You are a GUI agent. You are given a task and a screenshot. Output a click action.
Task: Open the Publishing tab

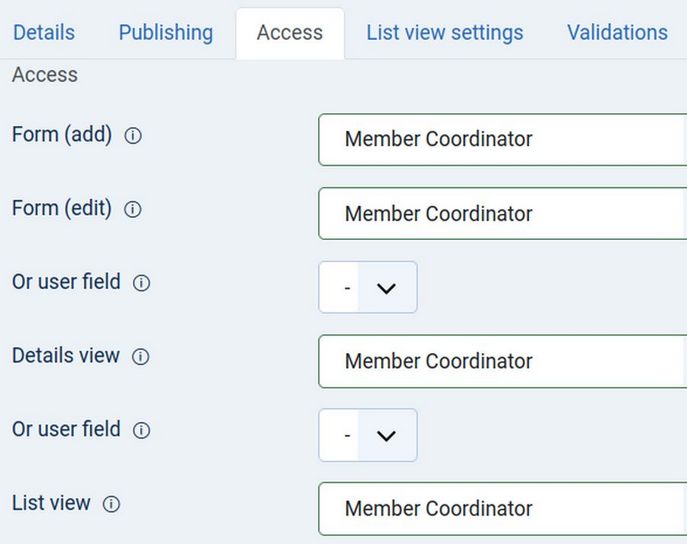click(x=166, y=33)
